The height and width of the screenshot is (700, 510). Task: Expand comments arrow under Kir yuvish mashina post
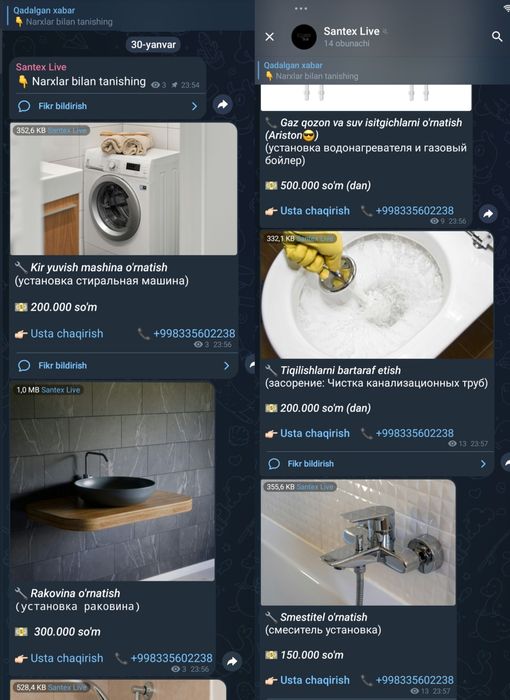pos(226,366)
